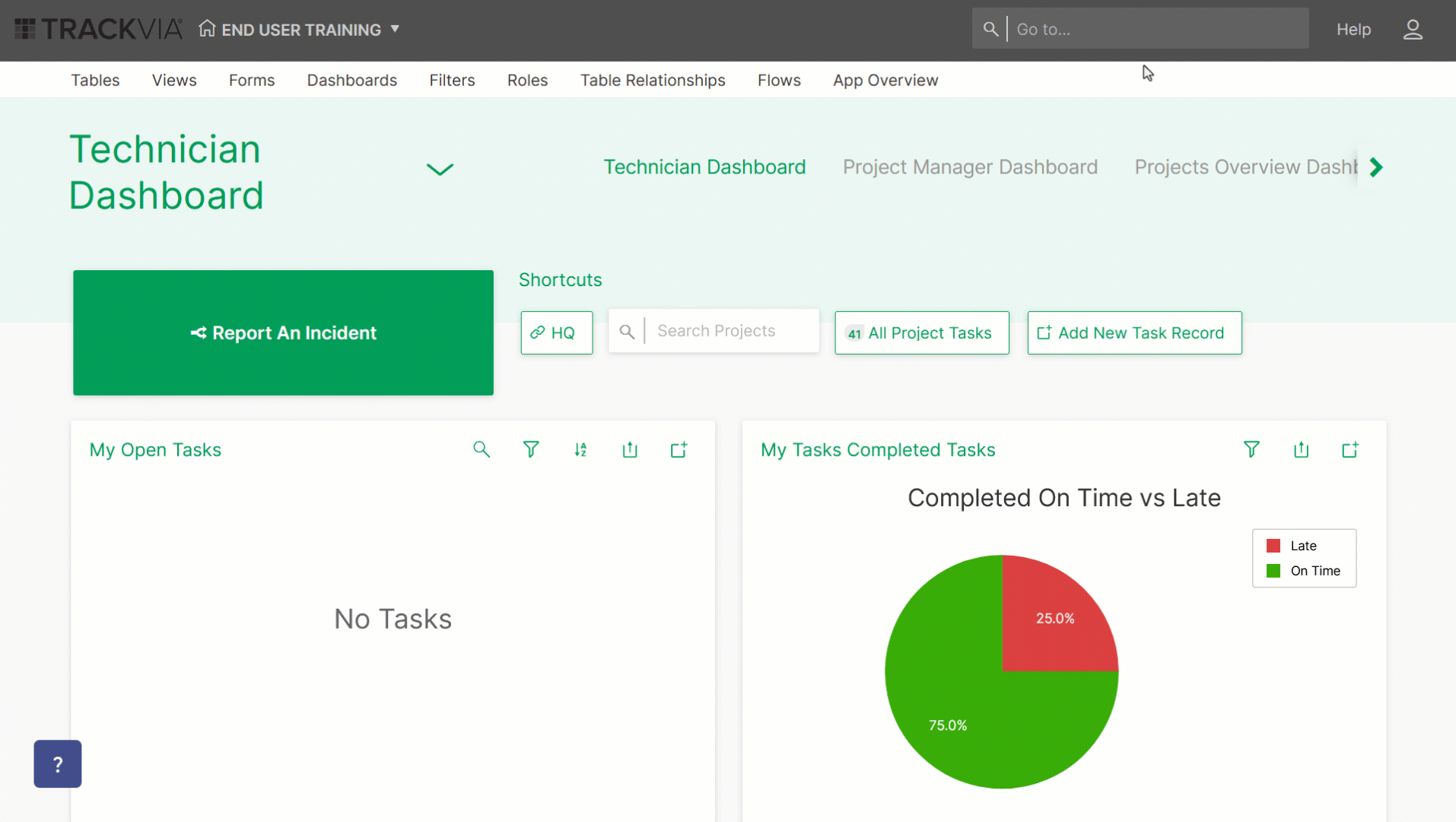Viewport: 1456px width, 822px height.
Task: Expand the END USER TRAINING app dropdown
Action: [395, 30]
